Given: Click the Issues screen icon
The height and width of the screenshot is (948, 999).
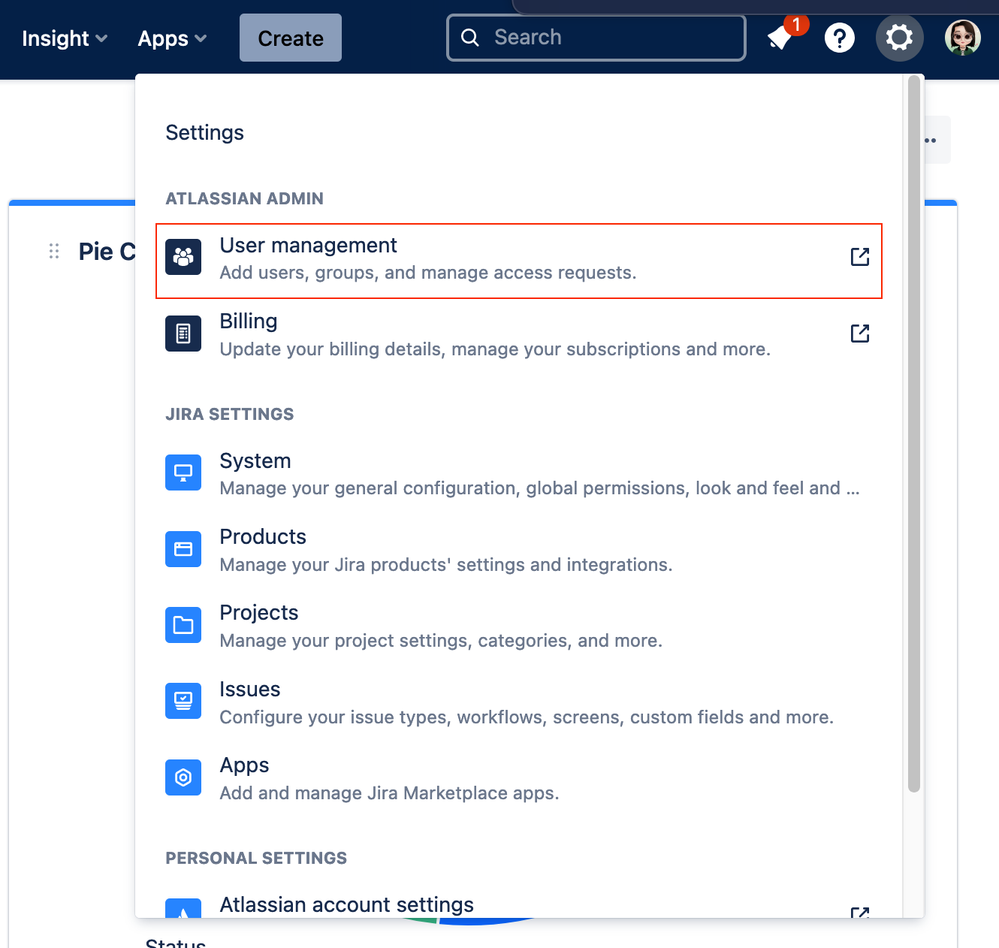Looking at the screenshot, I should (183, 701).
